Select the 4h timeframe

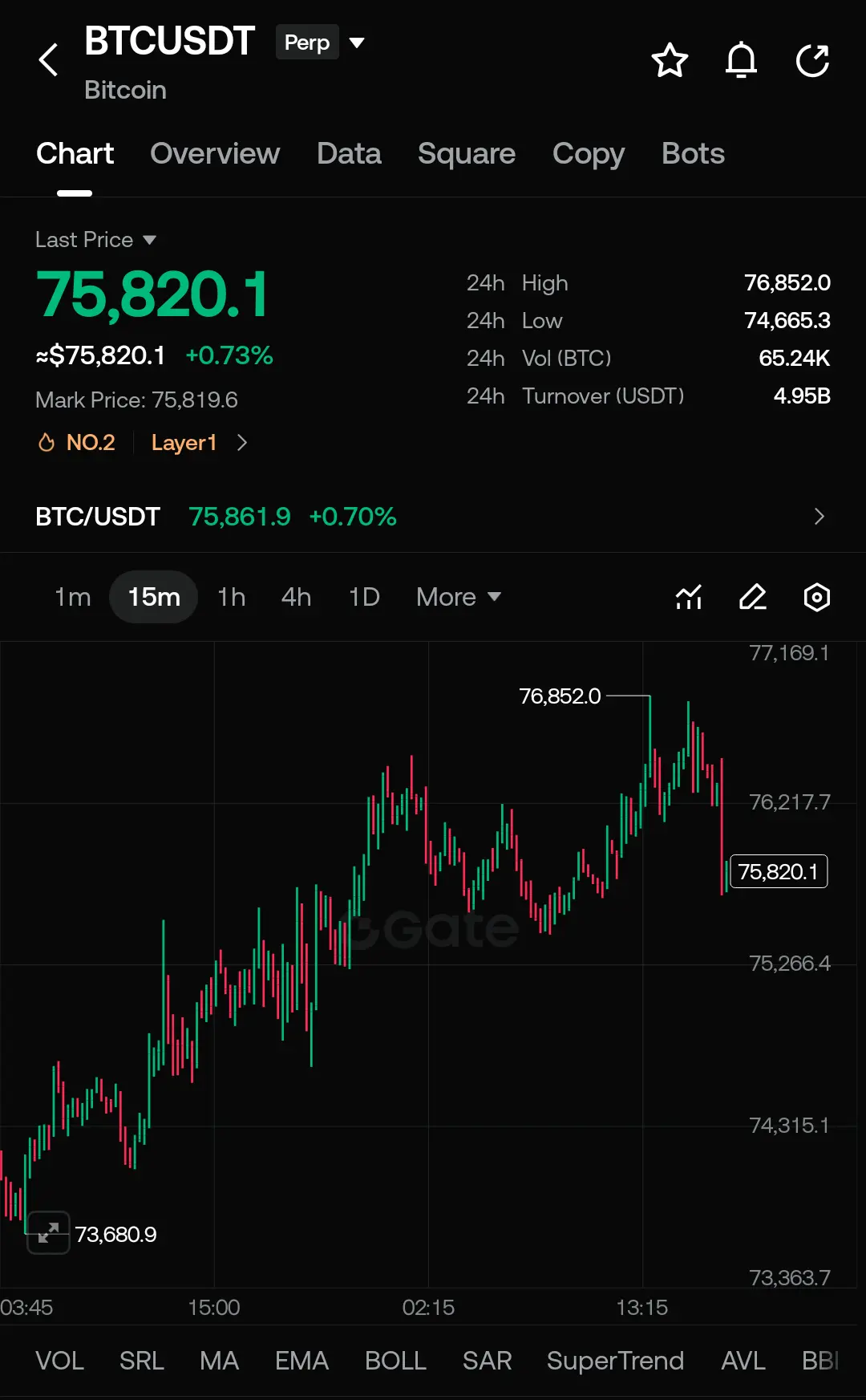(296, 597)
